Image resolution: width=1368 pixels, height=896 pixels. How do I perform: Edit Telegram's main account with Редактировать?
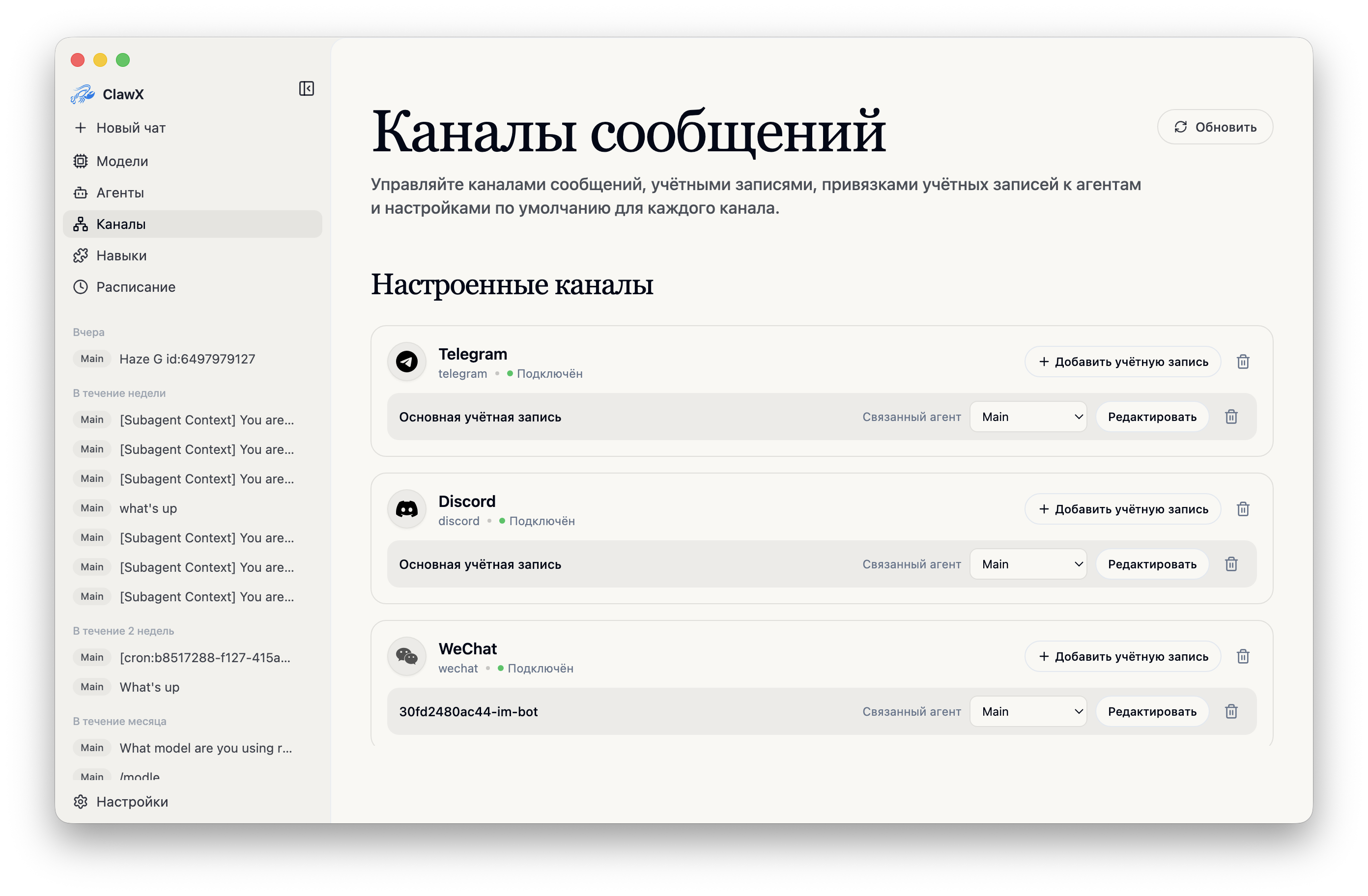[x=1152, y=417]
